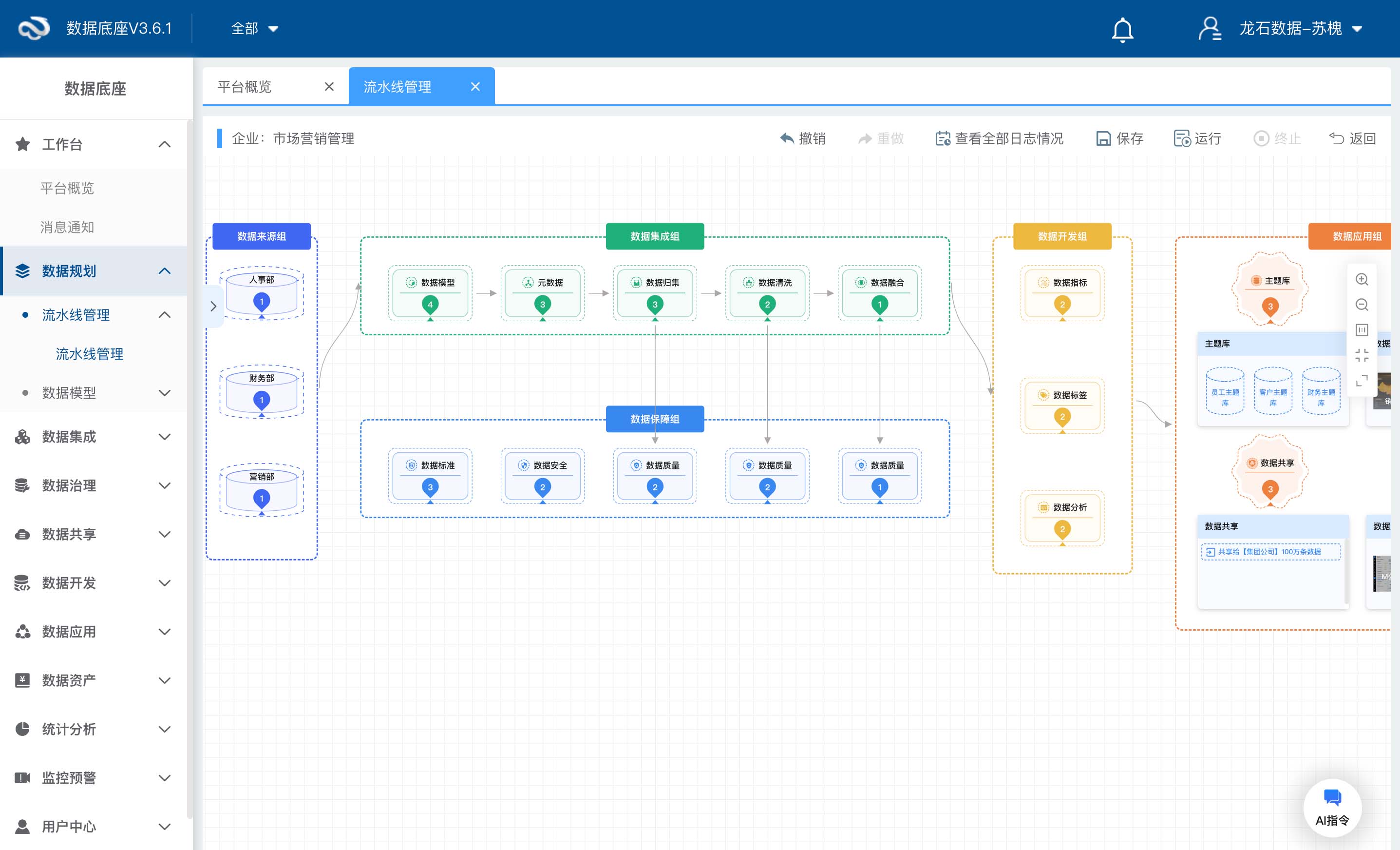Expand the left collapsed panel arrow
This screenshot has width=1400, height=850.
[213, 307]
